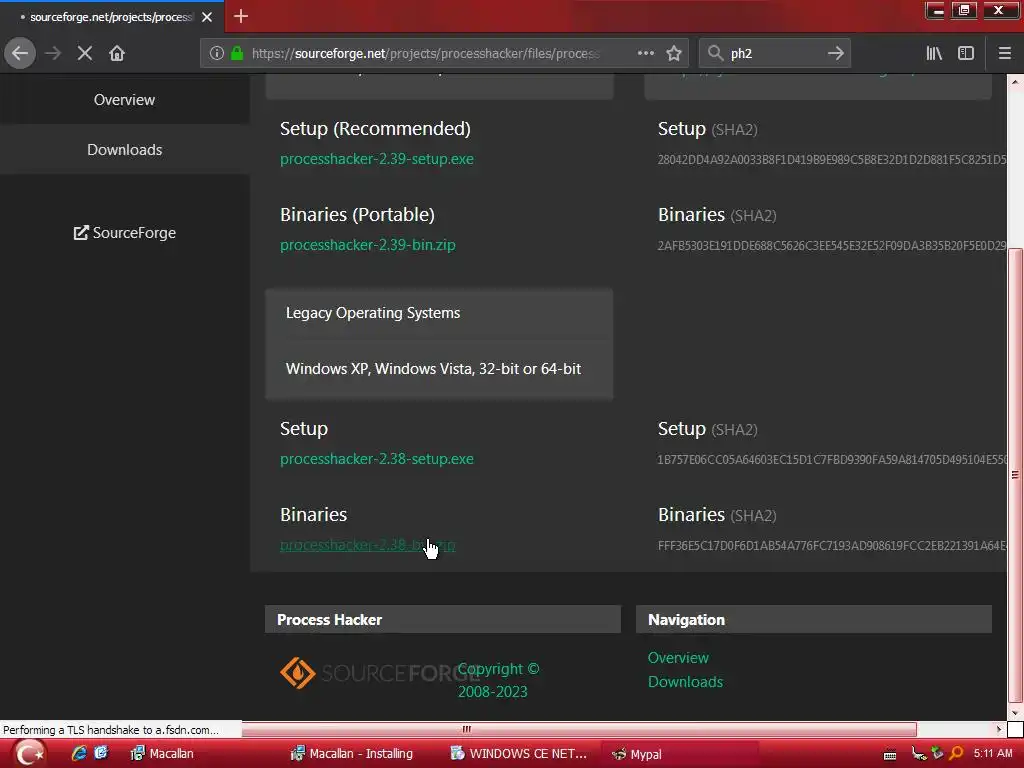Click the second quick launch browser icon

(x=101, y=754)
